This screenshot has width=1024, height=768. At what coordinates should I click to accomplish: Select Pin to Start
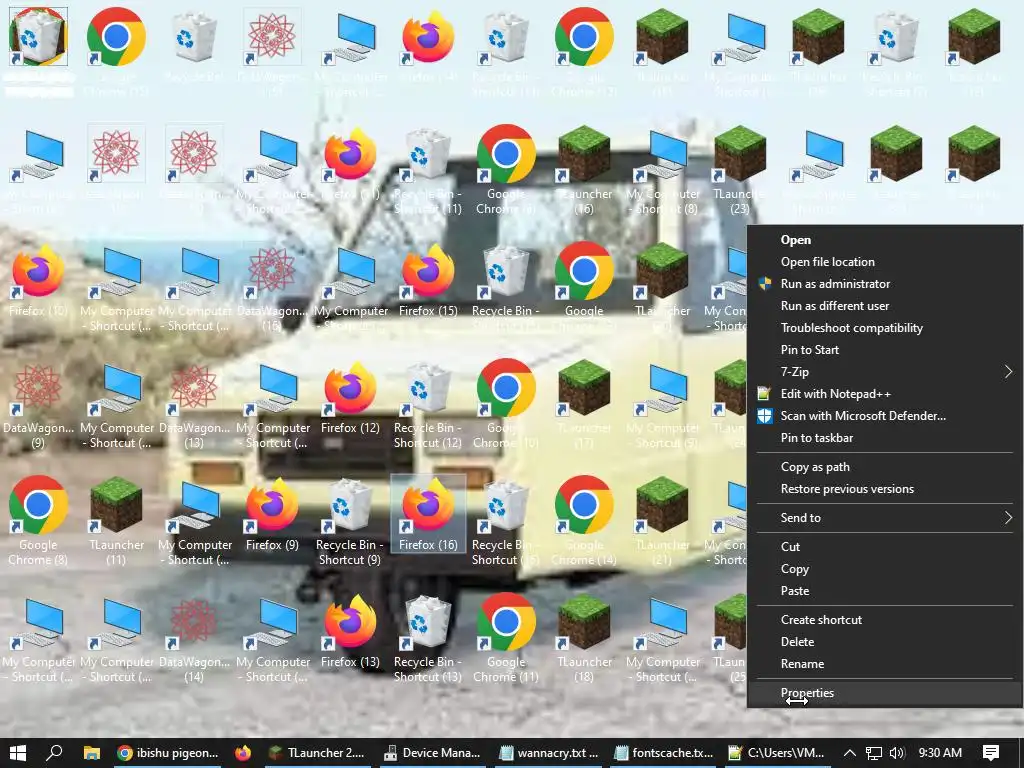tap(885, 350)
